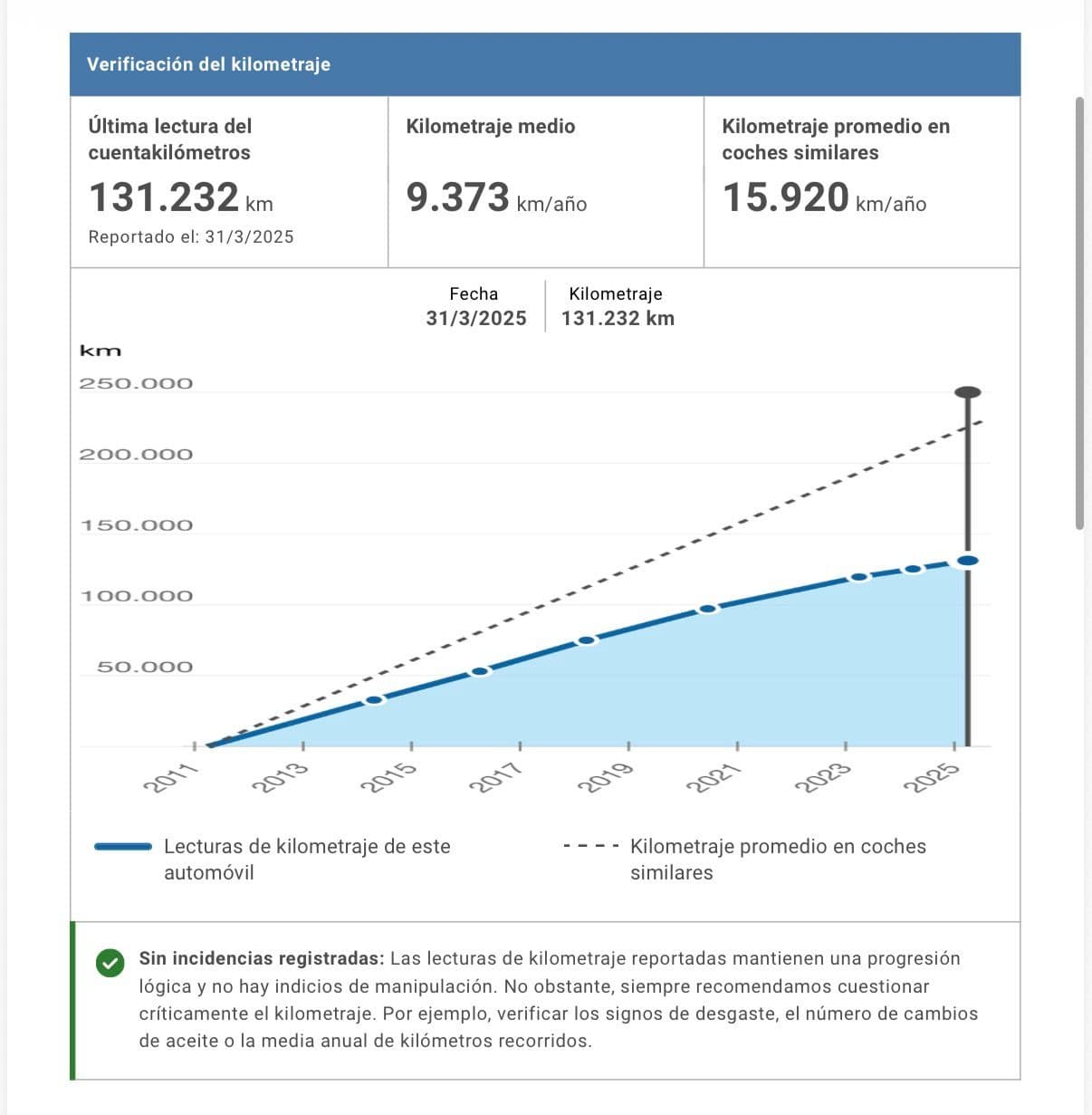Click the dashed line legend symbol

coord(589,847)
